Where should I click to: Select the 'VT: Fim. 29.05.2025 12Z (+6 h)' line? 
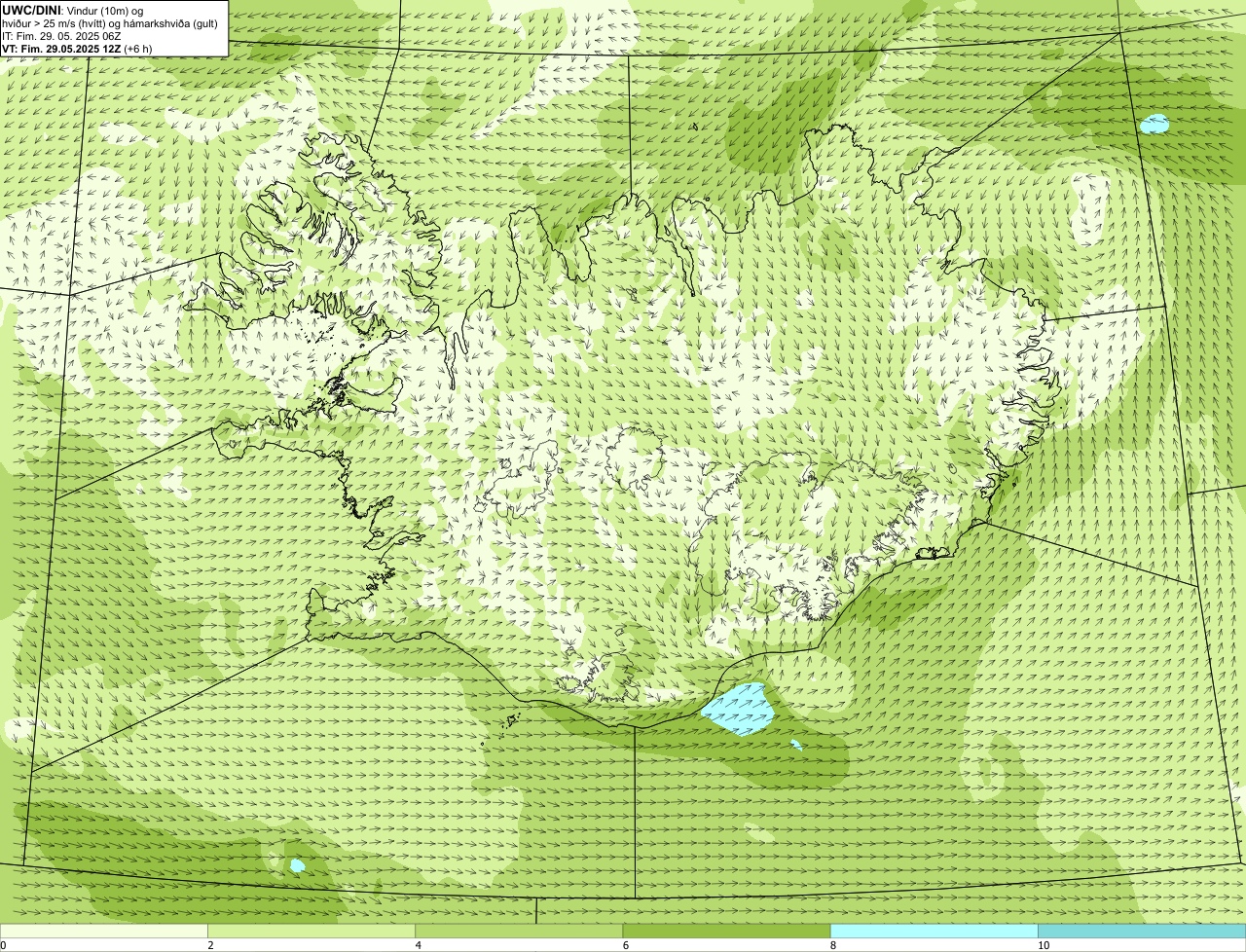[77, 48]
